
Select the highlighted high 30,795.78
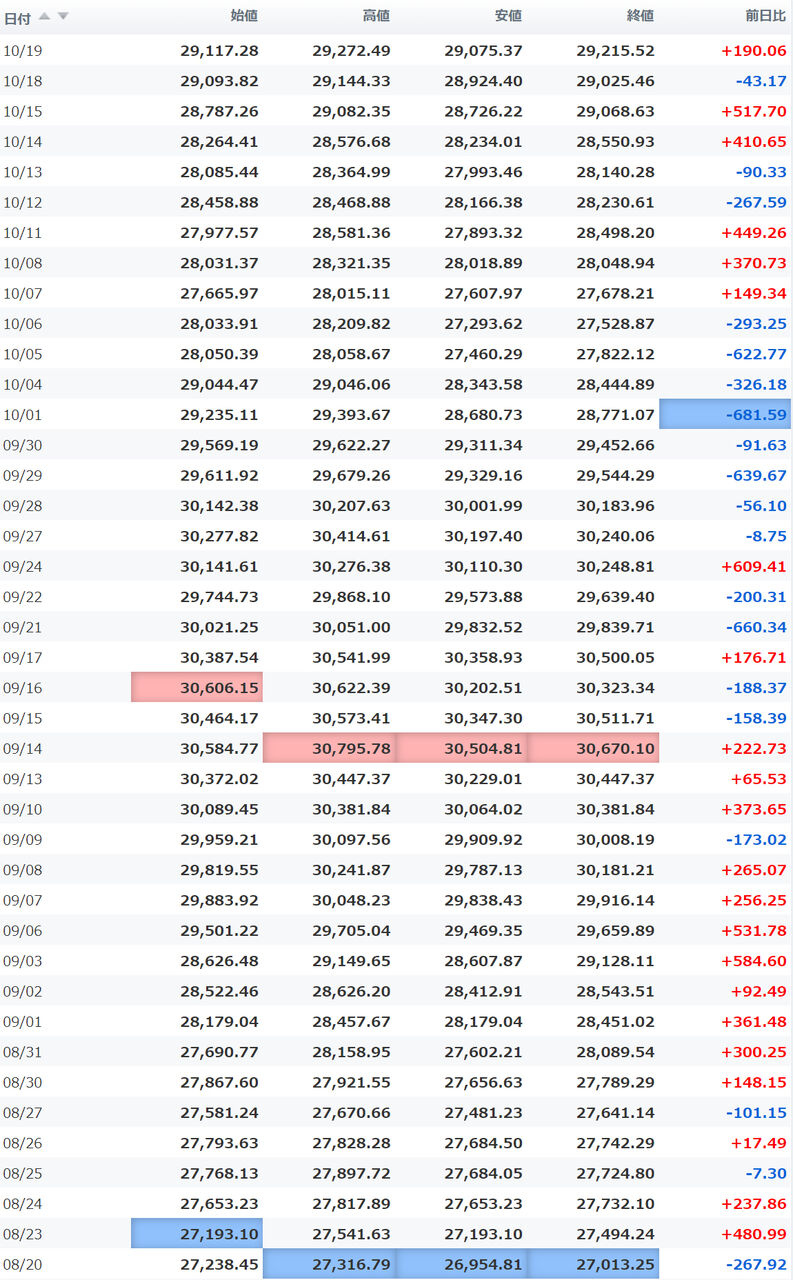coord(329,748)
